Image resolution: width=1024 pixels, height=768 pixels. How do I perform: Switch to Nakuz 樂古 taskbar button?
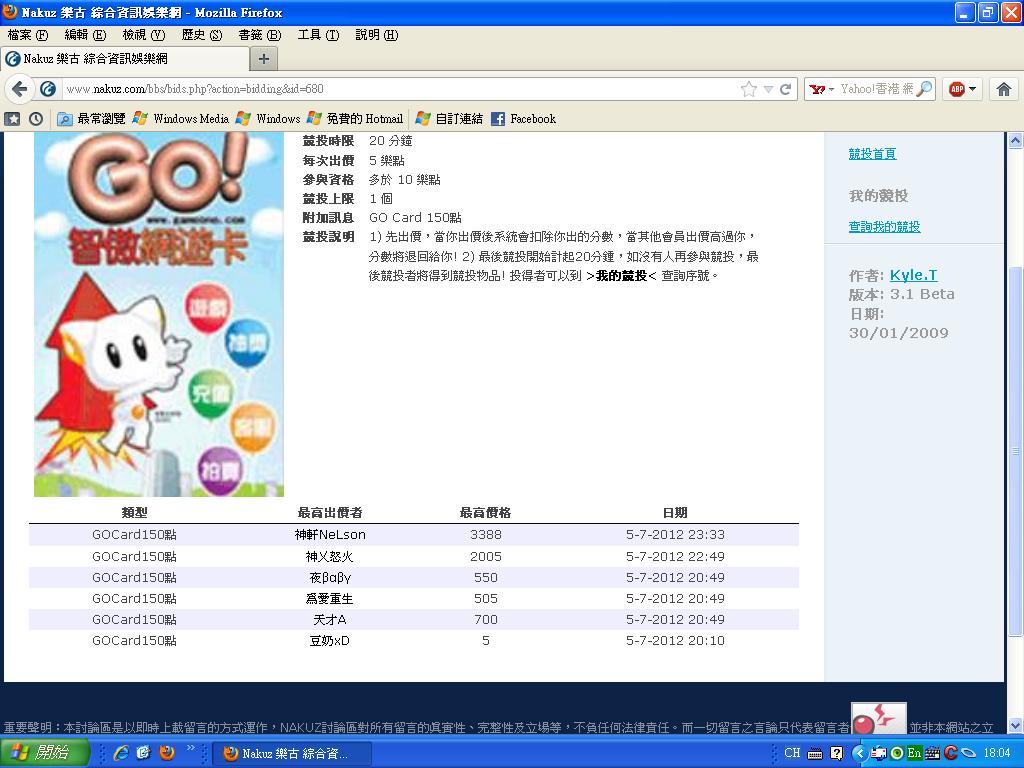(x=292, y=753)
